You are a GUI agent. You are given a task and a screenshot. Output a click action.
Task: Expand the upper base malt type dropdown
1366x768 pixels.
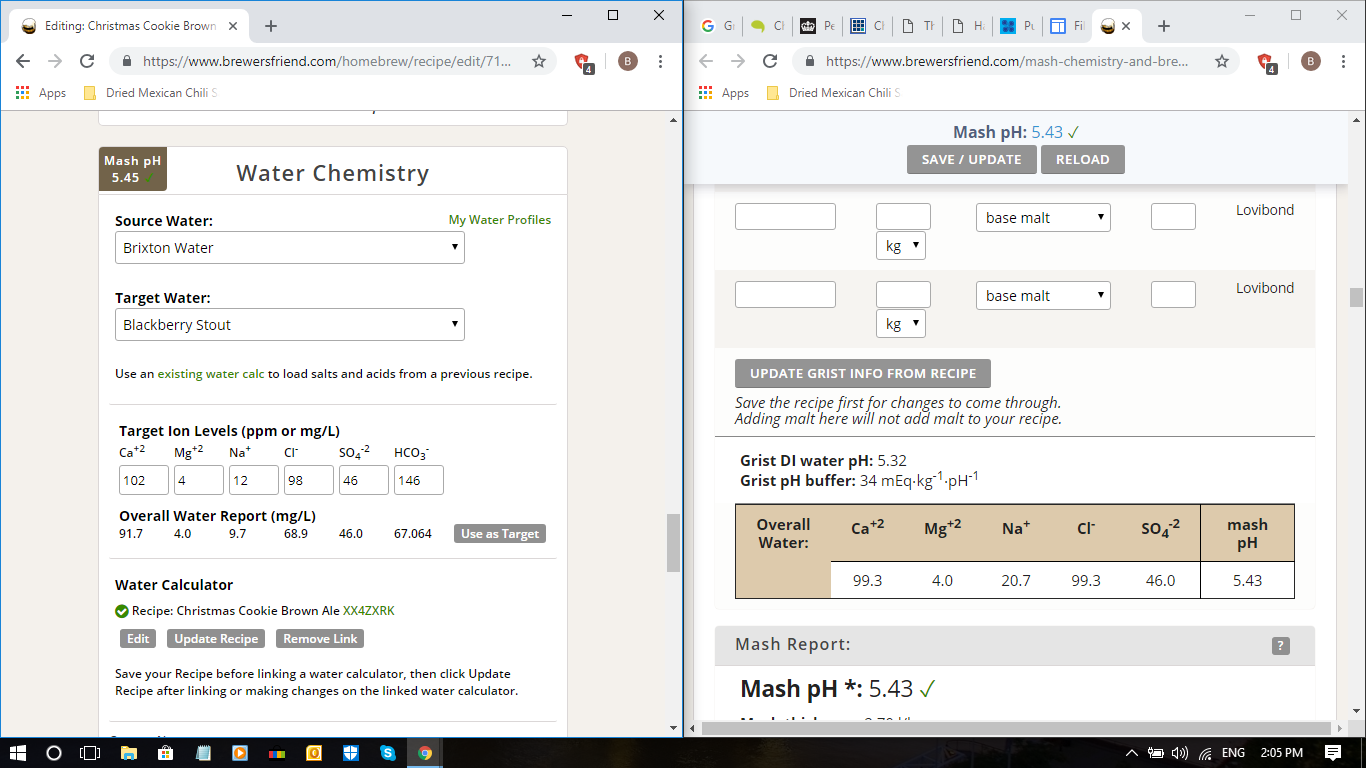click(1043, 218)
